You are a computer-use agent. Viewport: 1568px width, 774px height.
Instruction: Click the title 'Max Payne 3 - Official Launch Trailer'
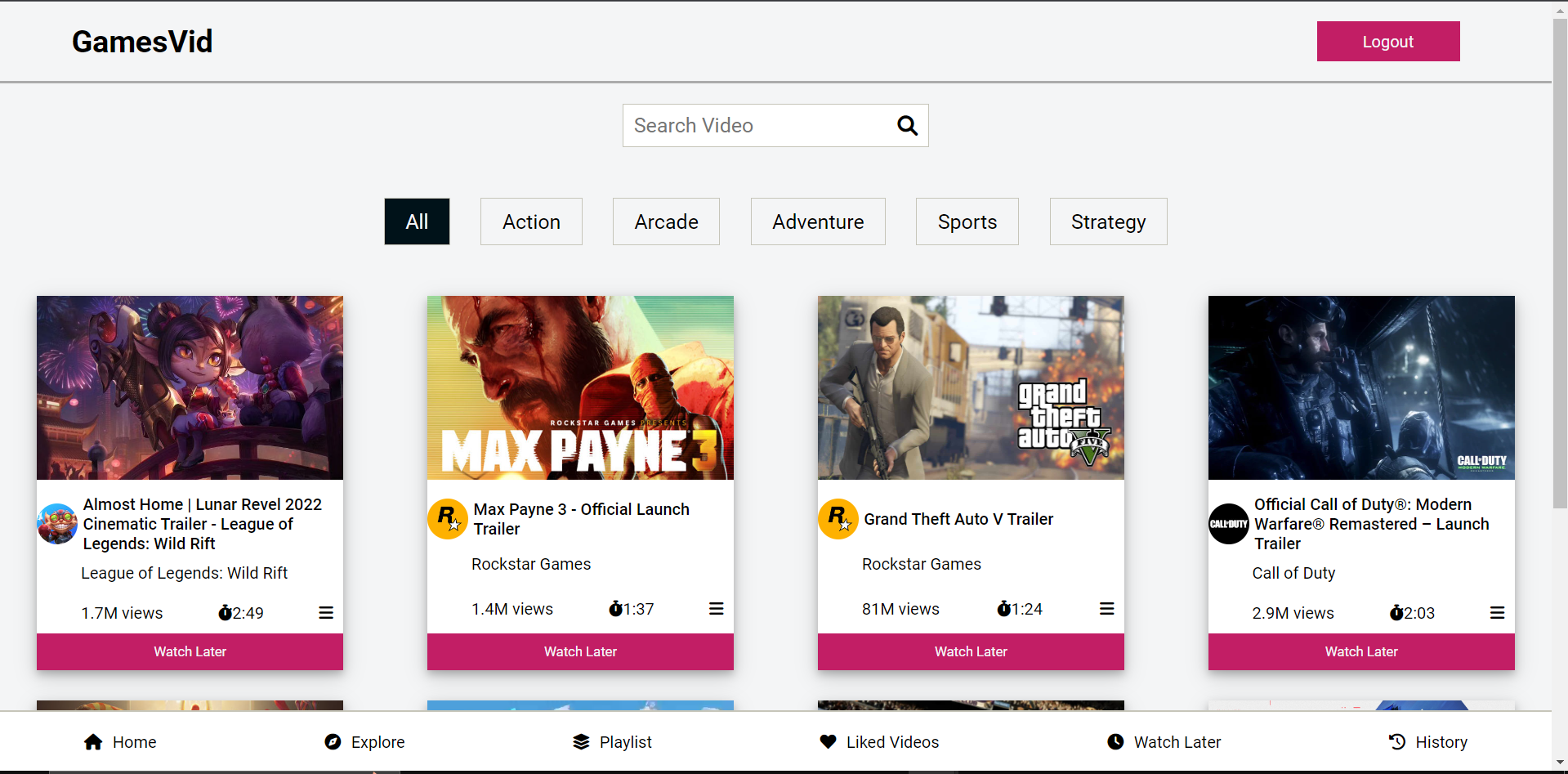pyautogui.click(x=582, y=519)
